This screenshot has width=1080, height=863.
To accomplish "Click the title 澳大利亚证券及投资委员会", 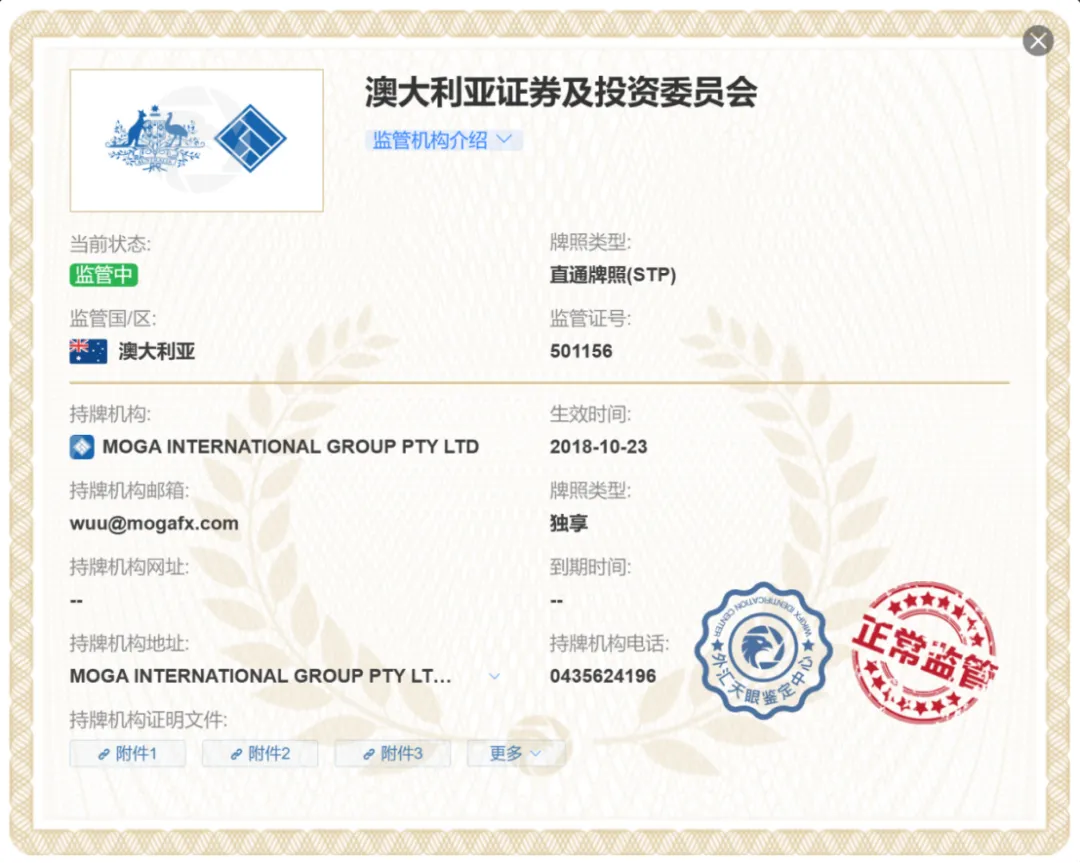I will pyautogui.click(x=561, y=92).
